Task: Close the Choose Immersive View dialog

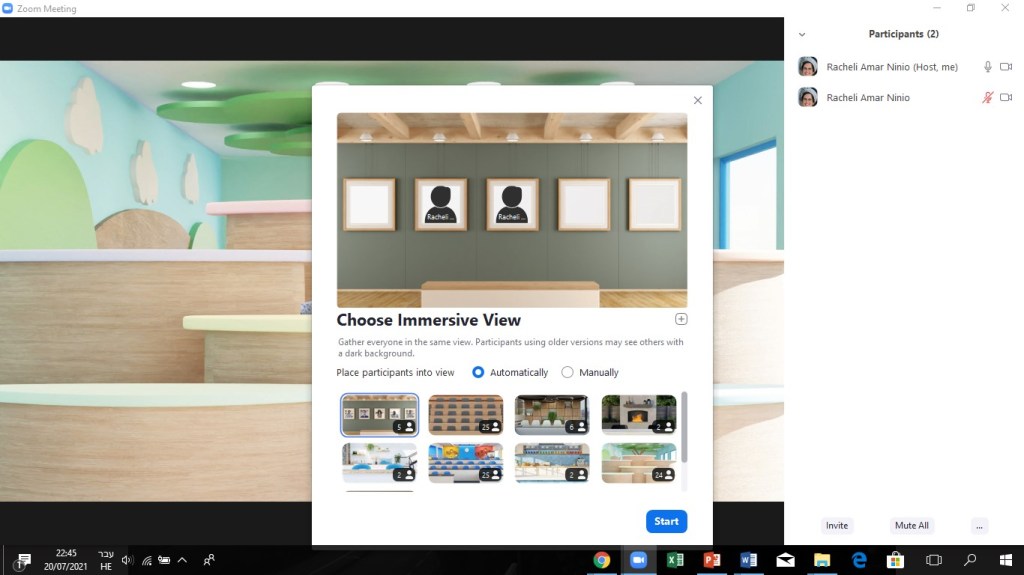Action: [x=698, y=100]
